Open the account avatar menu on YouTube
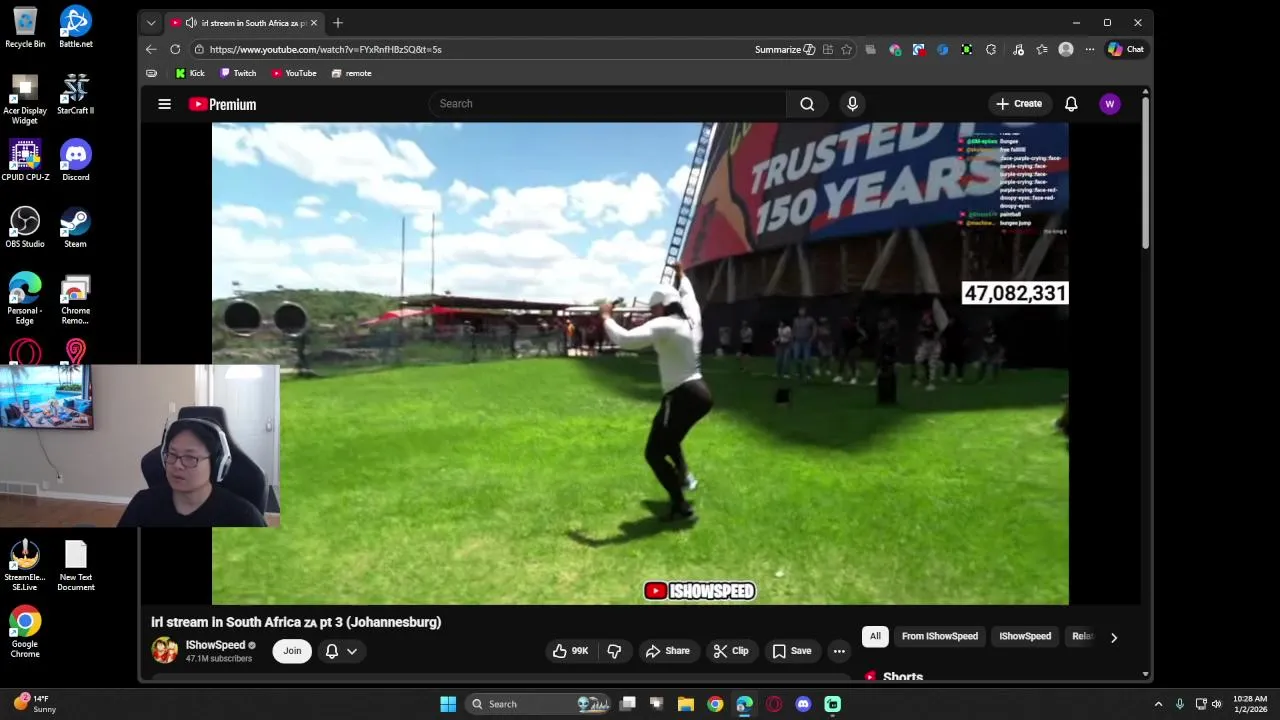This screenshot has width=1280, height=720. coord(1109,104)
